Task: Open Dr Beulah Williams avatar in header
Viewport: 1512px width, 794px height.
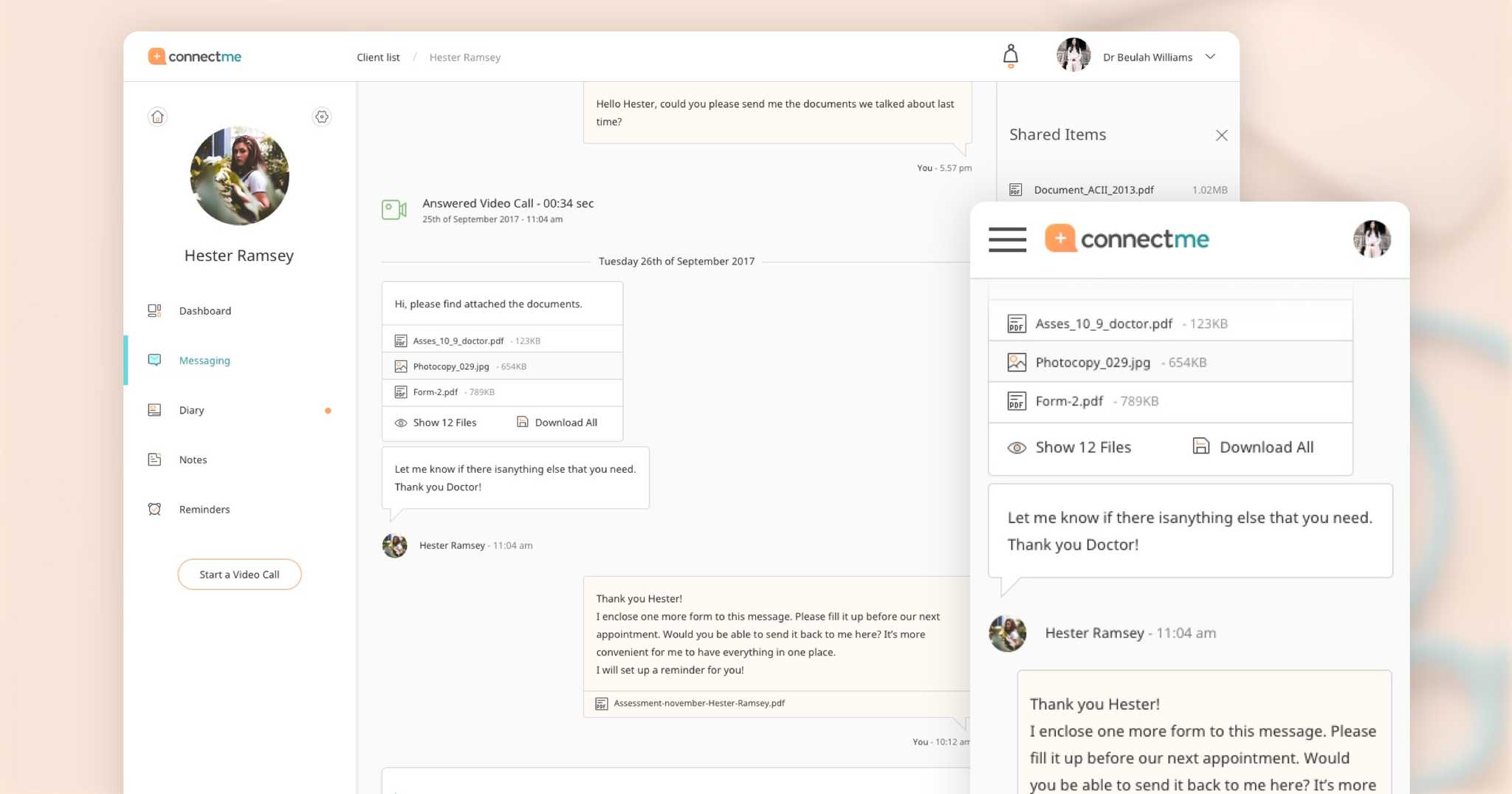Action: (1073, 55)
